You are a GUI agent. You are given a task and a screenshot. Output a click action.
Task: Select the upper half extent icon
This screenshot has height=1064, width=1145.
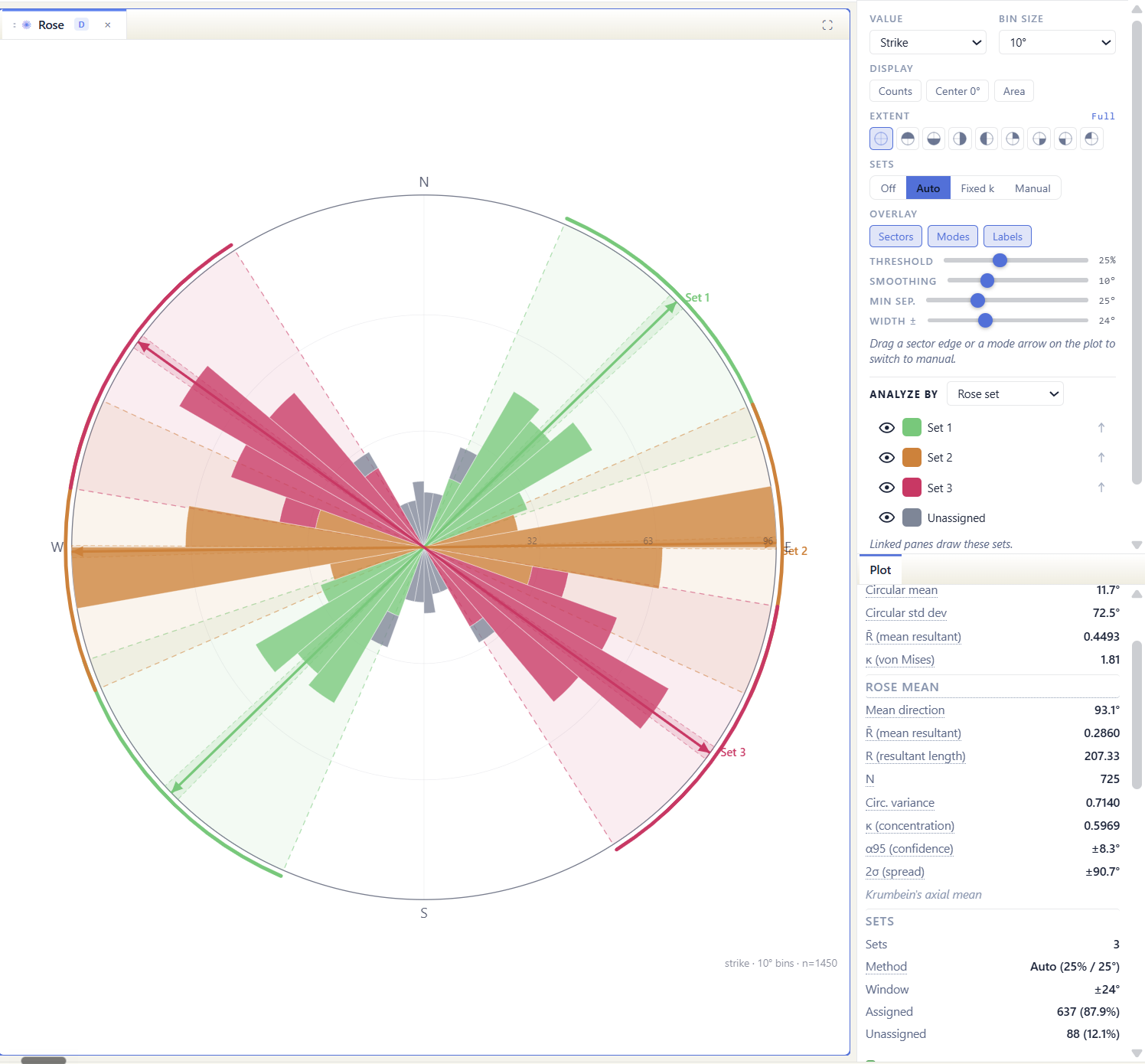tap(908, 139)
